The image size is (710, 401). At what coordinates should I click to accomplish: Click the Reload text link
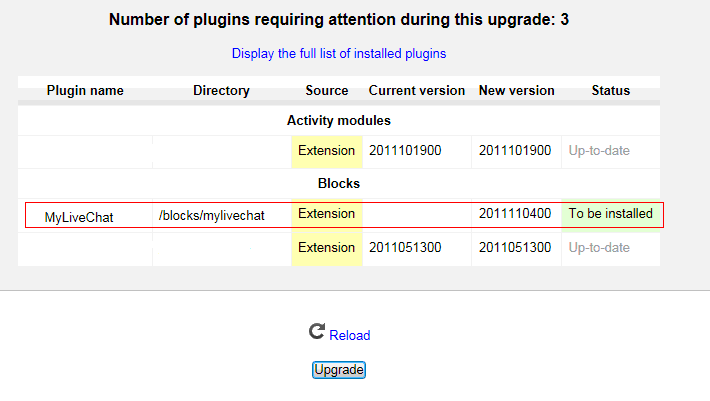[349, 335]
